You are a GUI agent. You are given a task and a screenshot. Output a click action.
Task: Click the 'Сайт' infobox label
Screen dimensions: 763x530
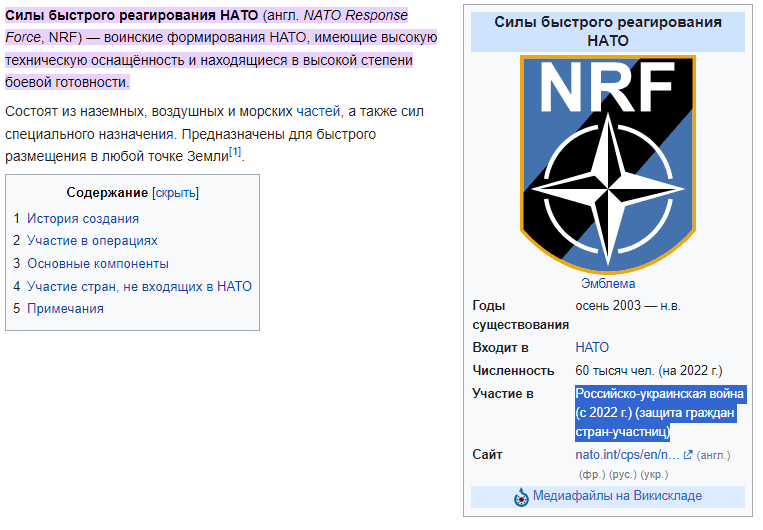pos(487,455)
